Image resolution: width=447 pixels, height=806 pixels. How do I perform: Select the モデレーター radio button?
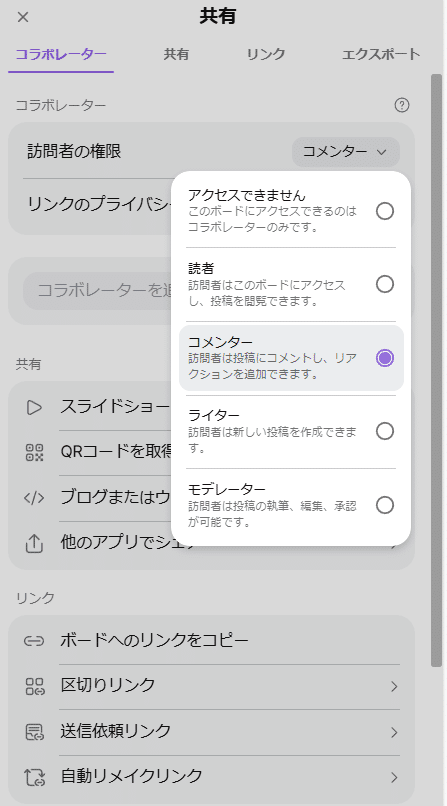click(385, 505)
